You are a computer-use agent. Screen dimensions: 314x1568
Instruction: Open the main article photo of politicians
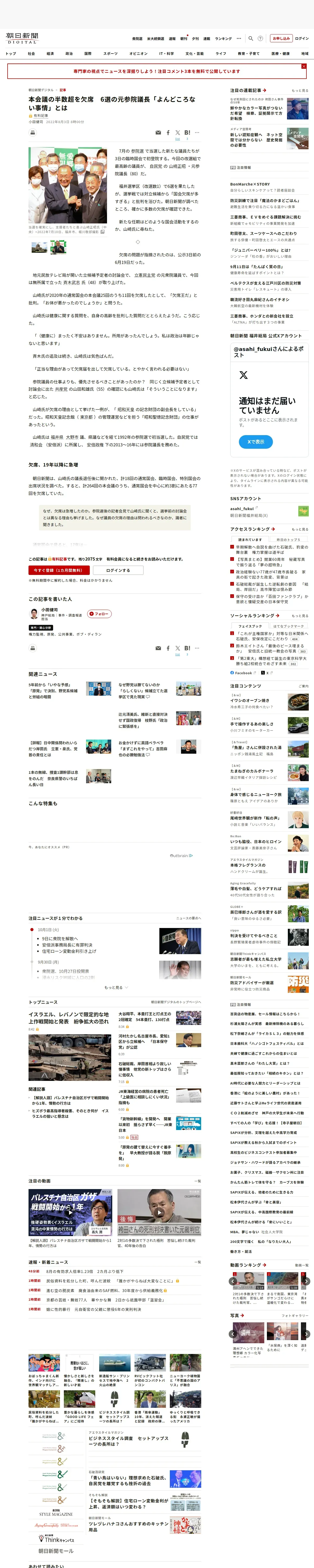(x=68, y=185)
